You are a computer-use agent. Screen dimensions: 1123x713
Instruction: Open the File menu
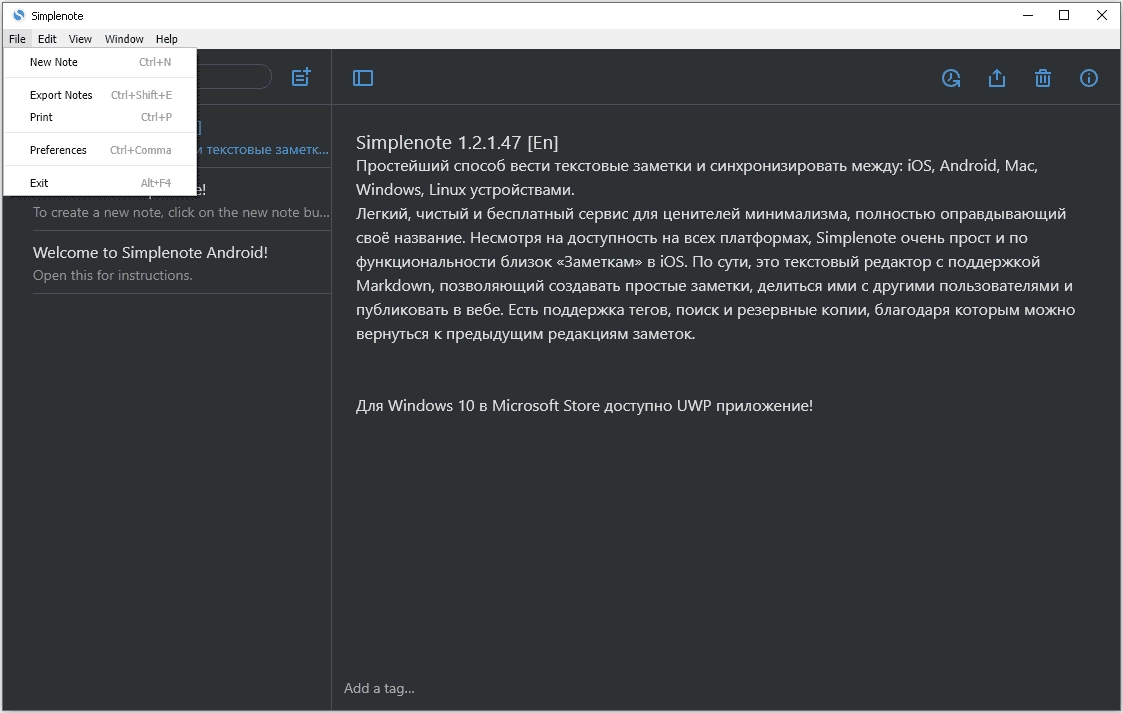[17, 39]
